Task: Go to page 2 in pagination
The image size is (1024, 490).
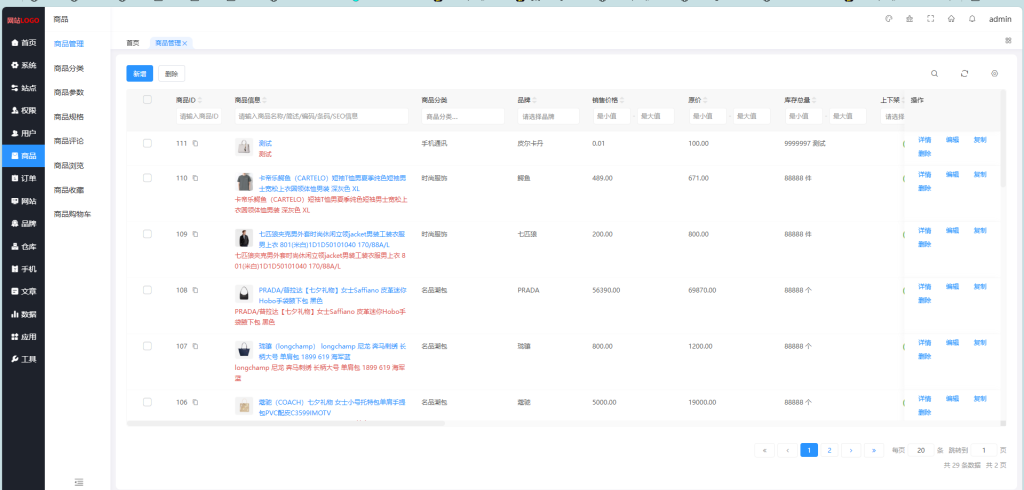Action: pyautogui.click(x=829, y=450)
